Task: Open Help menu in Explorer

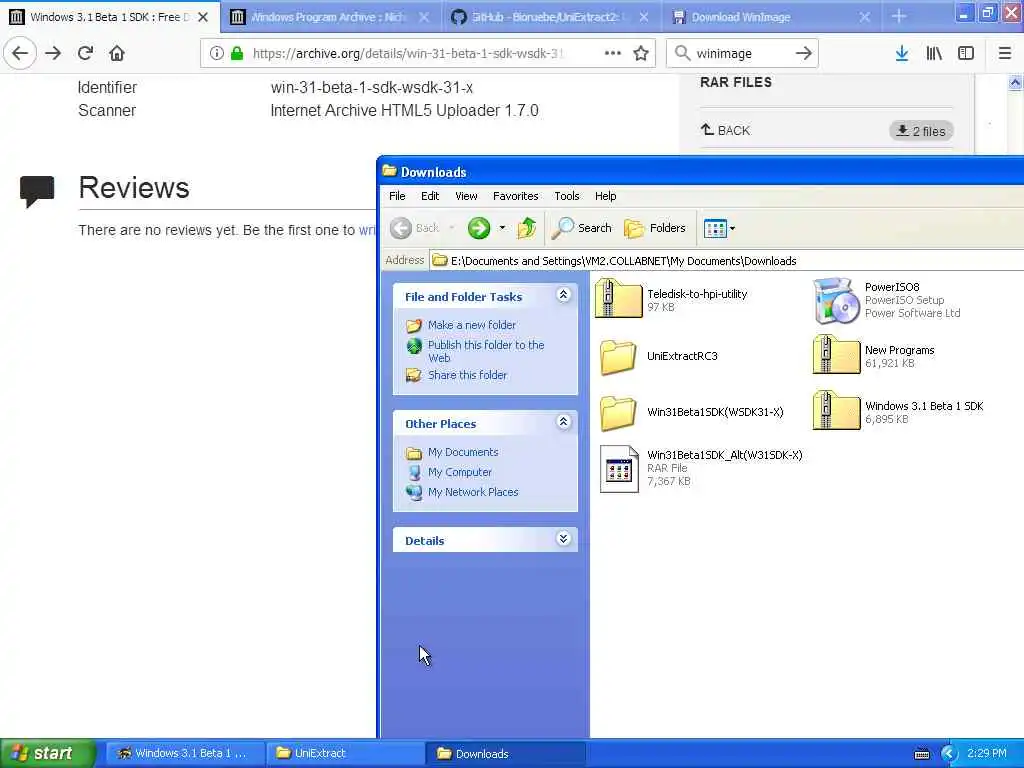Action: point(605,196)
